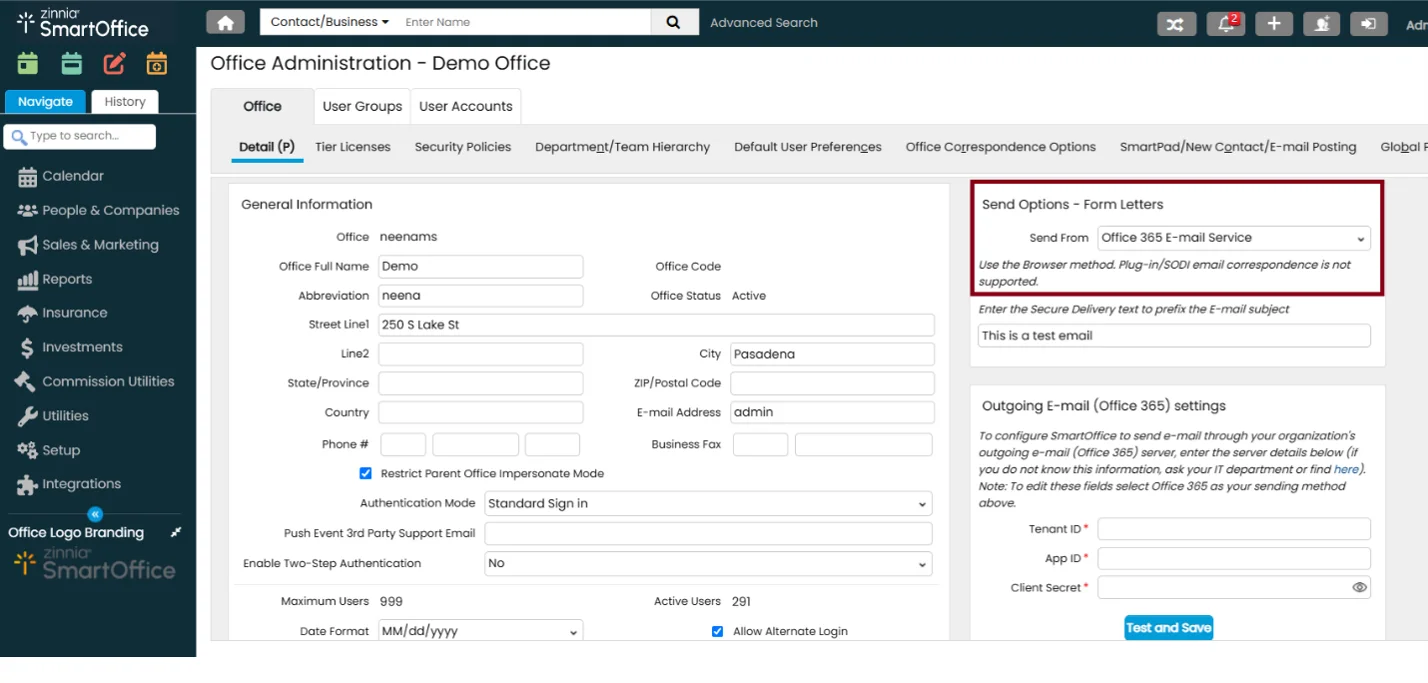Open Sales & Marketing navigation item
The width and height of the screenshot is (1428, 683).
(x=88, y=245)
